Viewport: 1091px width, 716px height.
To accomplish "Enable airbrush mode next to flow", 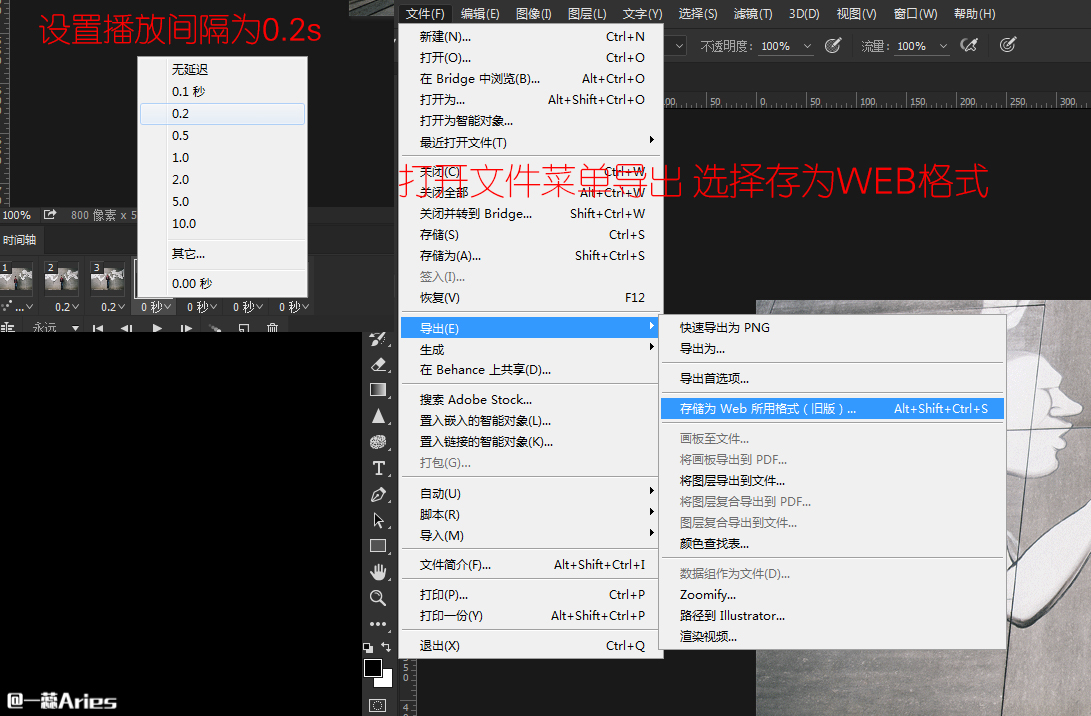I will [x=968, y=45].
